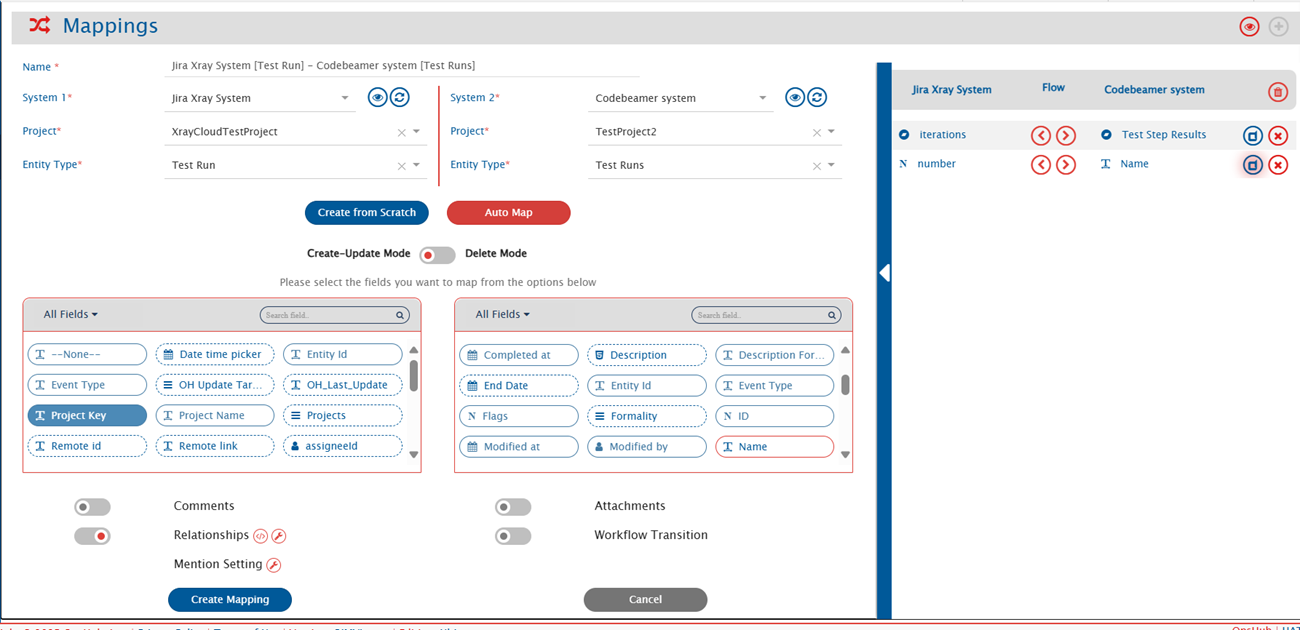Click the red trash icon in mapping panel header

[1277, 92]
